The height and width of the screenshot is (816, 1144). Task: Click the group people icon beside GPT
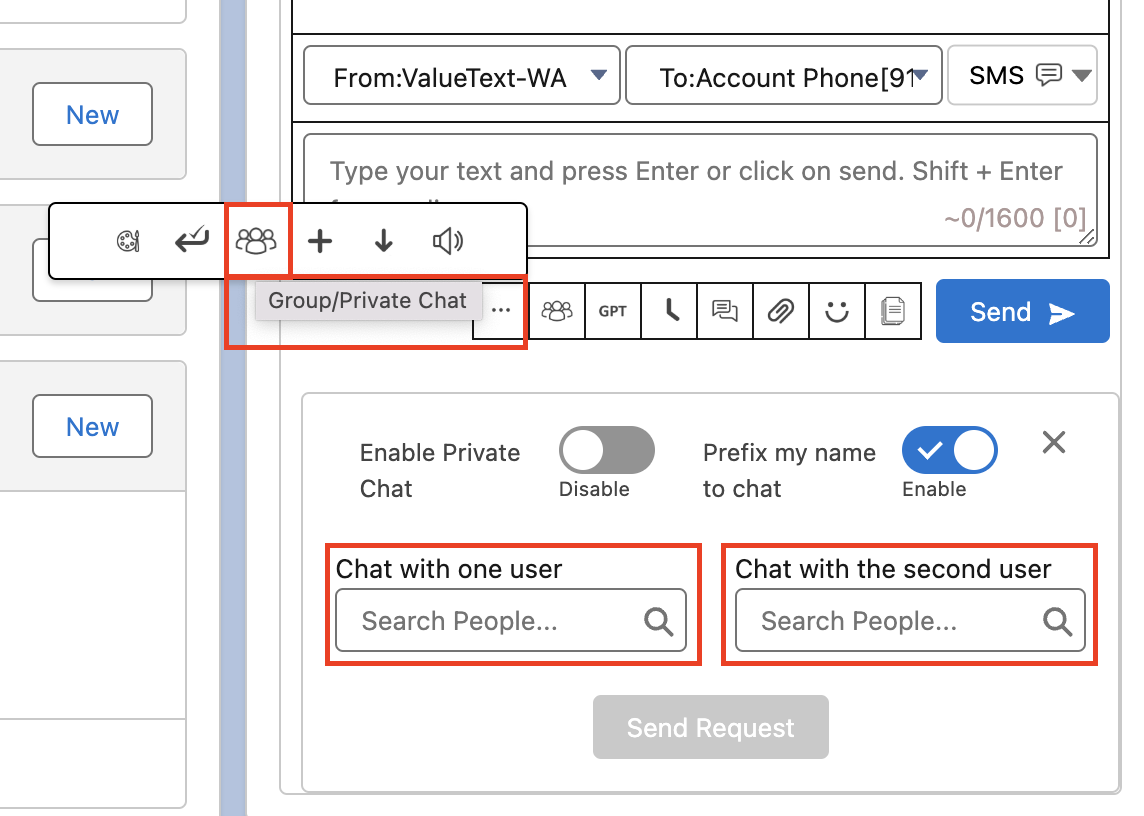coord(557,311)
